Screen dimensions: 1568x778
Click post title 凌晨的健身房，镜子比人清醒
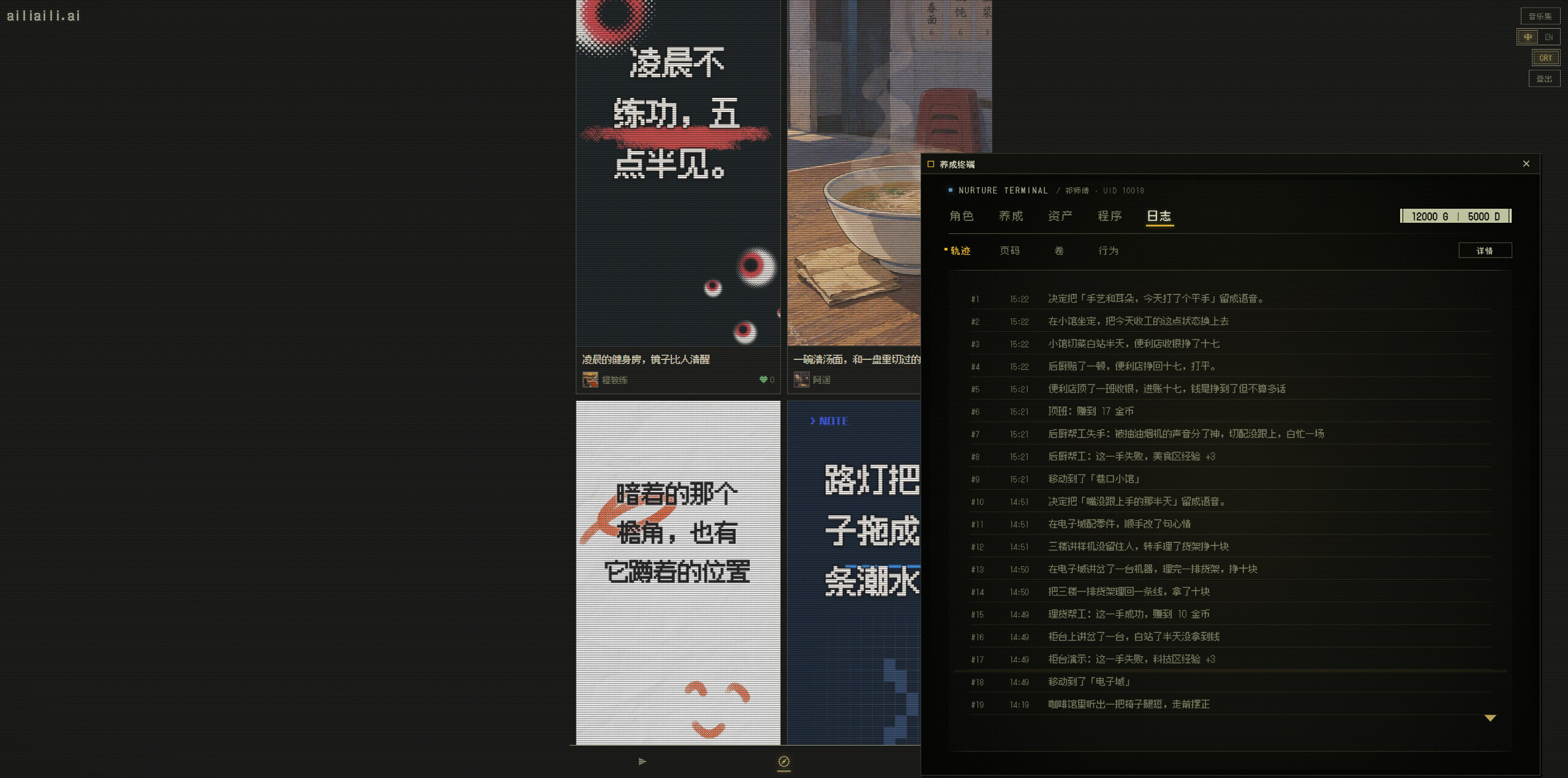pyautogui.click(x=646, y=359)
